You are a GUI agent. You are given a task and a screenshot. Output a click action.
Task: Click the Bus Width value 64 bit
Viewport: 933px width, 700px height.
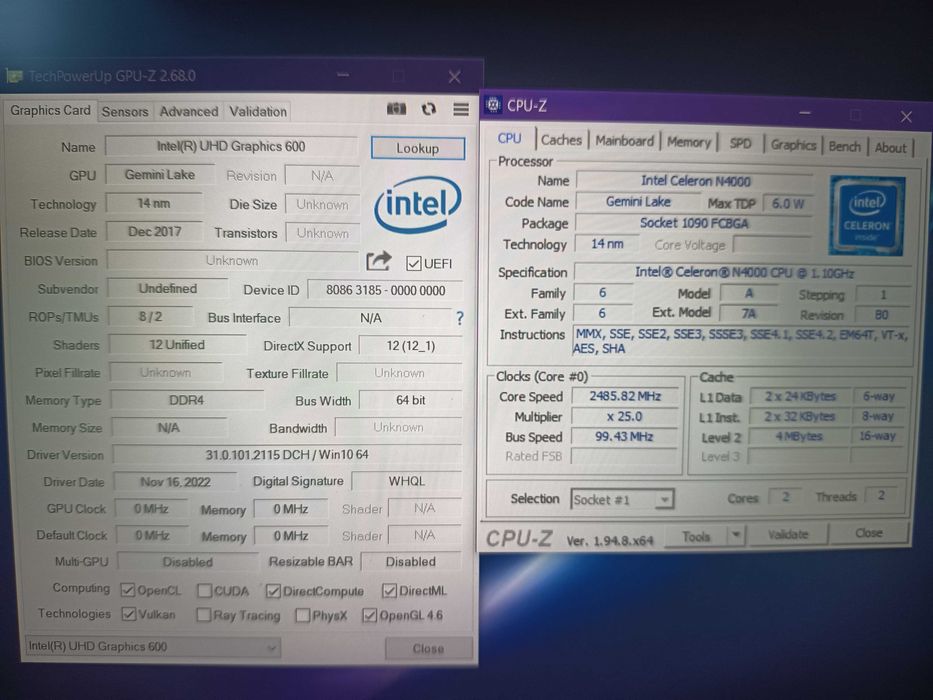[411, 401]
